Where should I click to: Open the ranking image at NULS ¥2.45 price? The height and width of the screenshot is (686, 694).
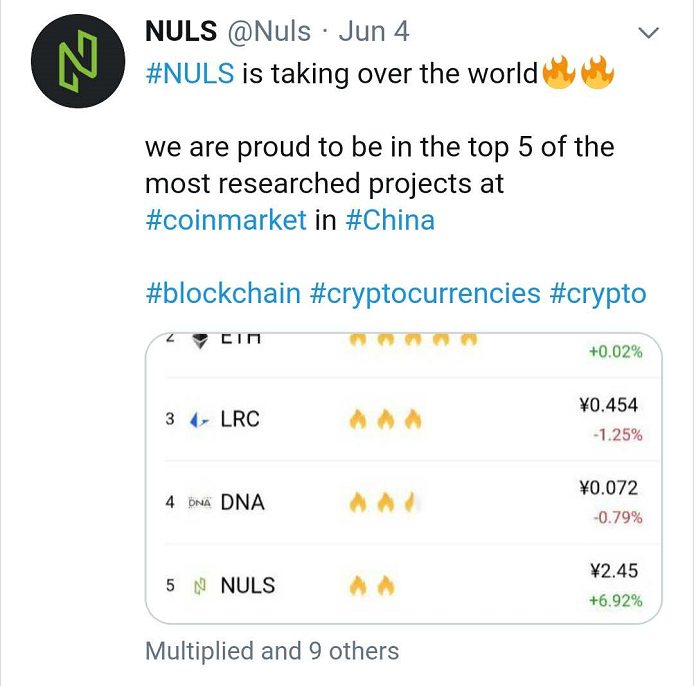[614, 570]
